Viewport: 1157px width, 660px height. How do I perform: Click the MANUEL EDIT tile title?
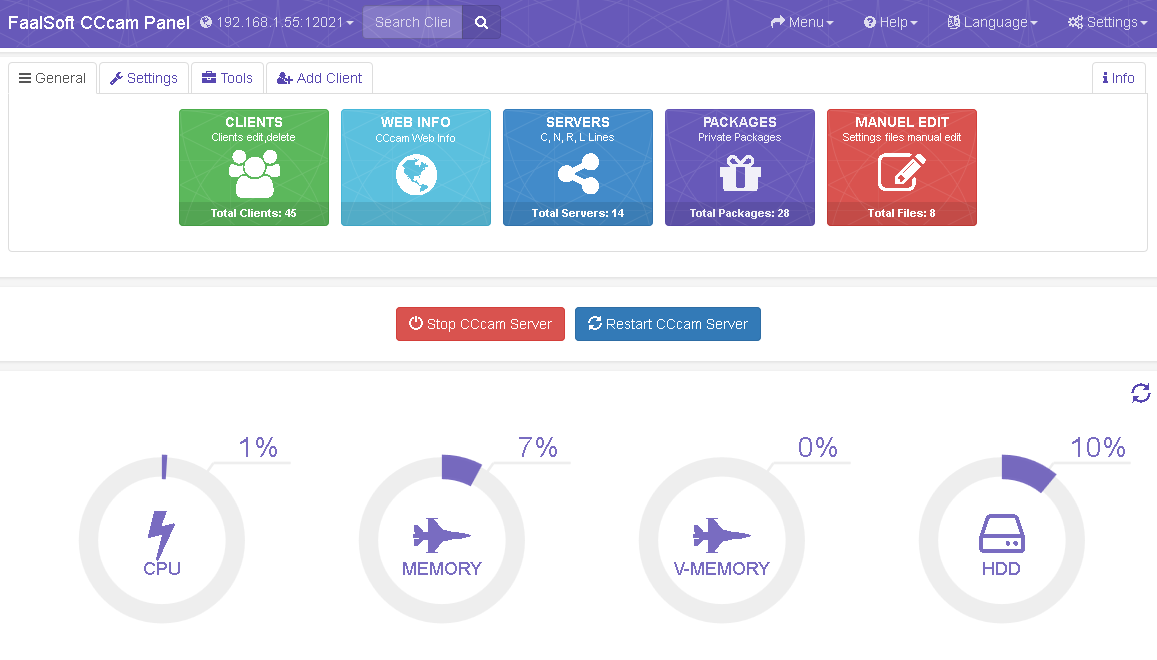click(902, 123)
